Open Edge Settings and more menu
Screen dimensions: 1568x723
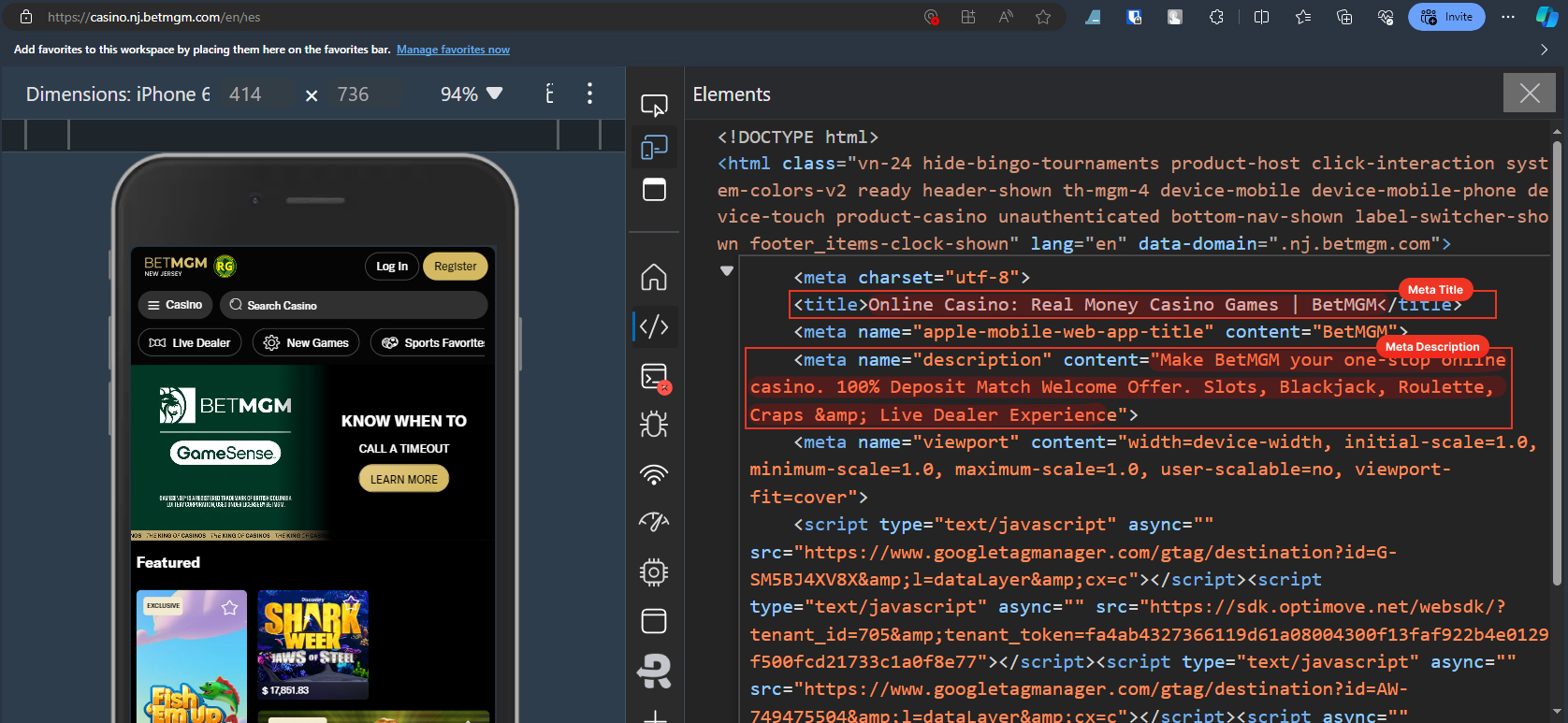click(x=1508, y=17)
